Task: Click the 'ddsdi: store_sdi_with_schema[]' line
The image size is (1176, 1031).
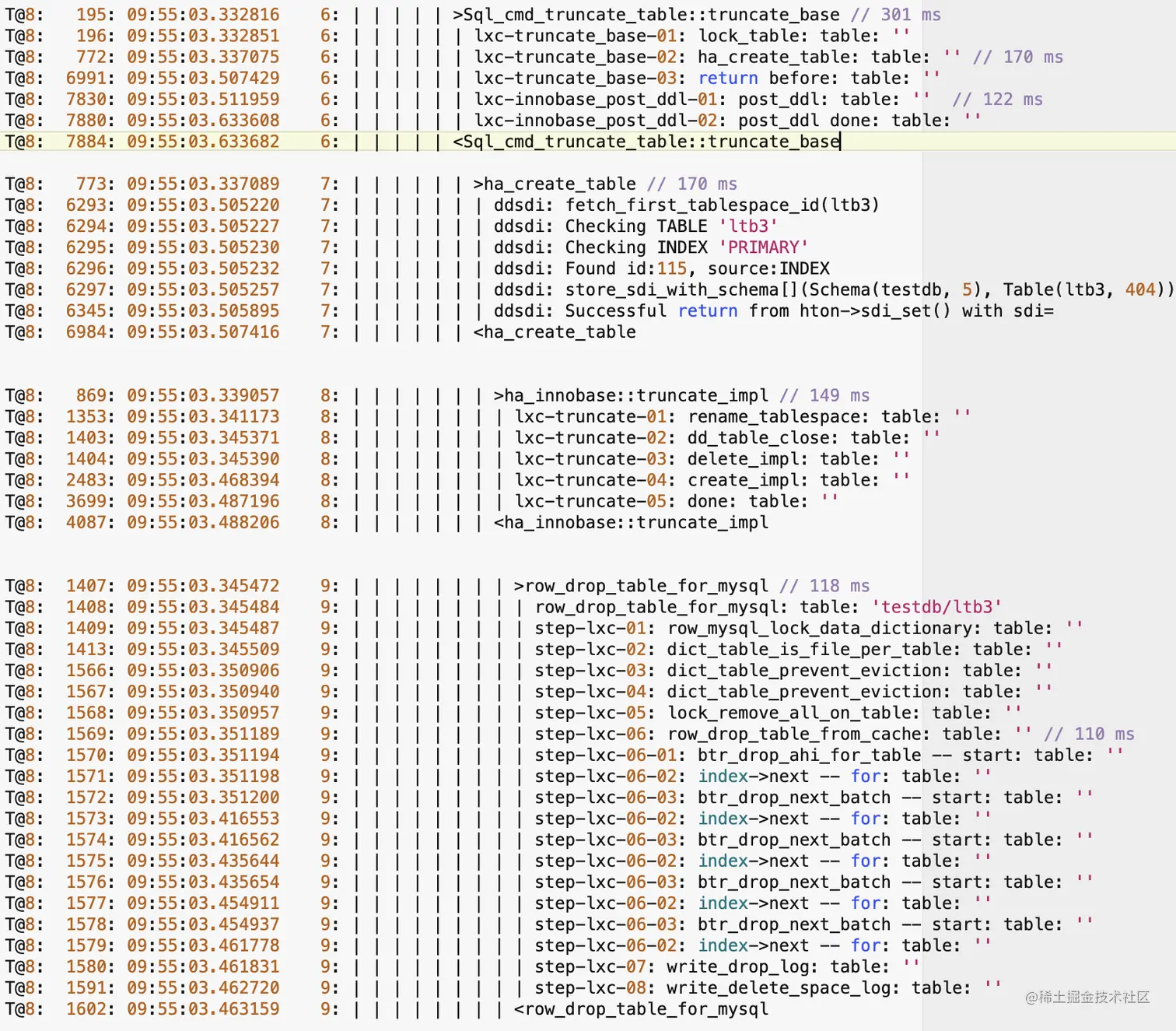Action: coord(590,289)
